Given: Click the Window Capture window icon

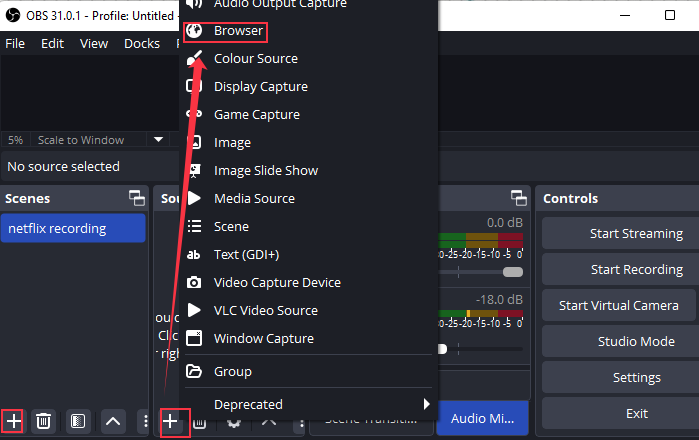Looking at the screenshot, I should click(194, 338).
